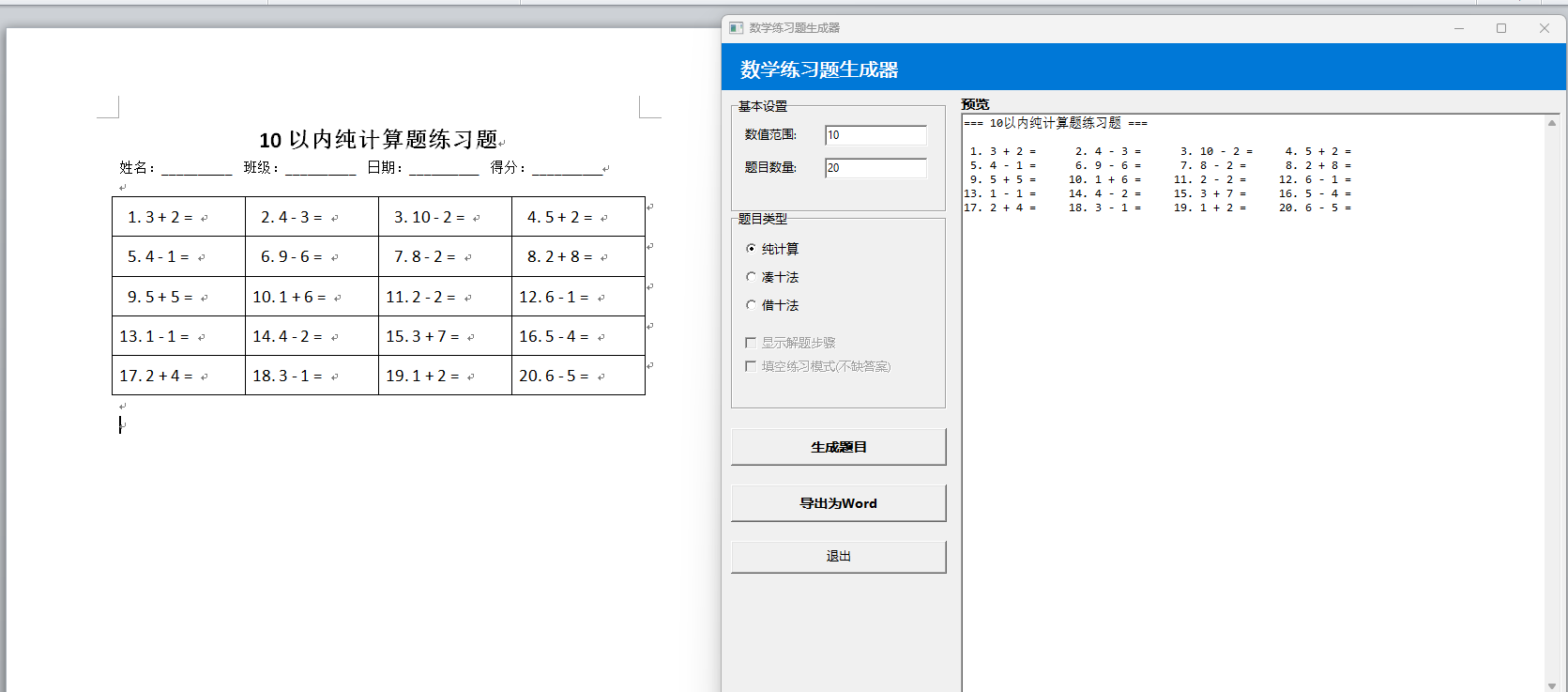1568x692 pixels.
Task: Click the table cell '8. 2 + 8 ='
Action: click(x=578, y=256)
